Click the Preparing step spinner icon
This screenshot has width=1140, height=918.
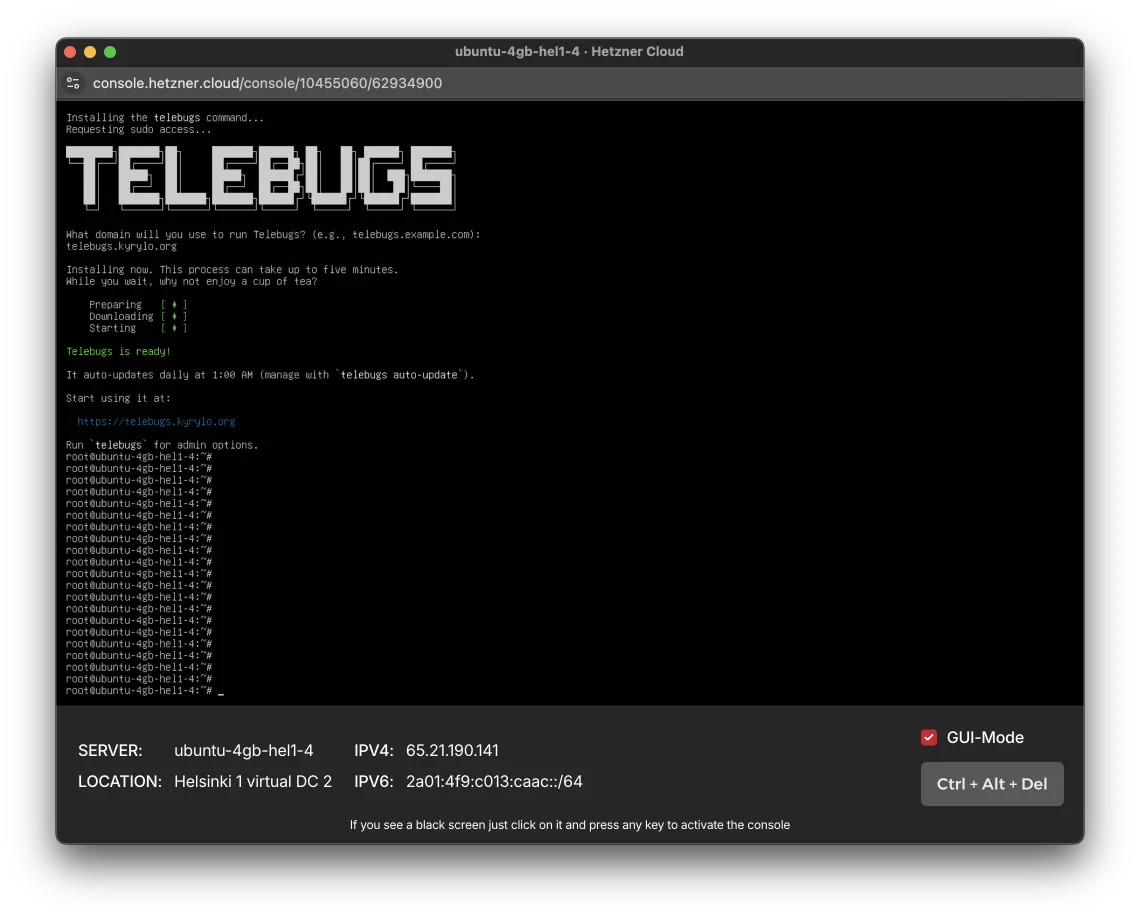pos(172,304)
